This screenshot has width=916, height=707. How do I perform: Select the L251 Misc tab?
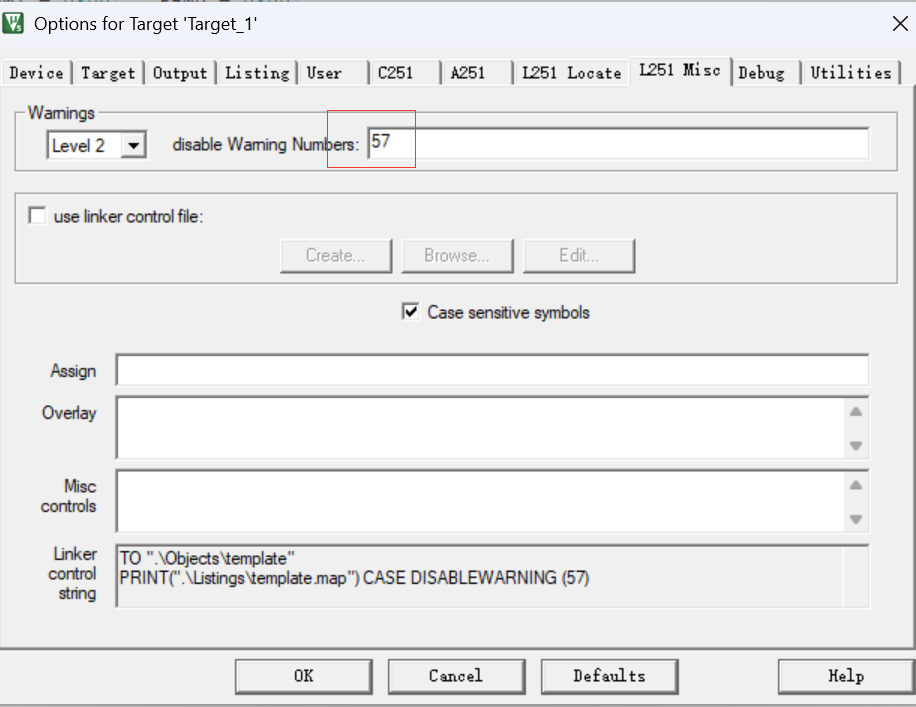[679, 71]
